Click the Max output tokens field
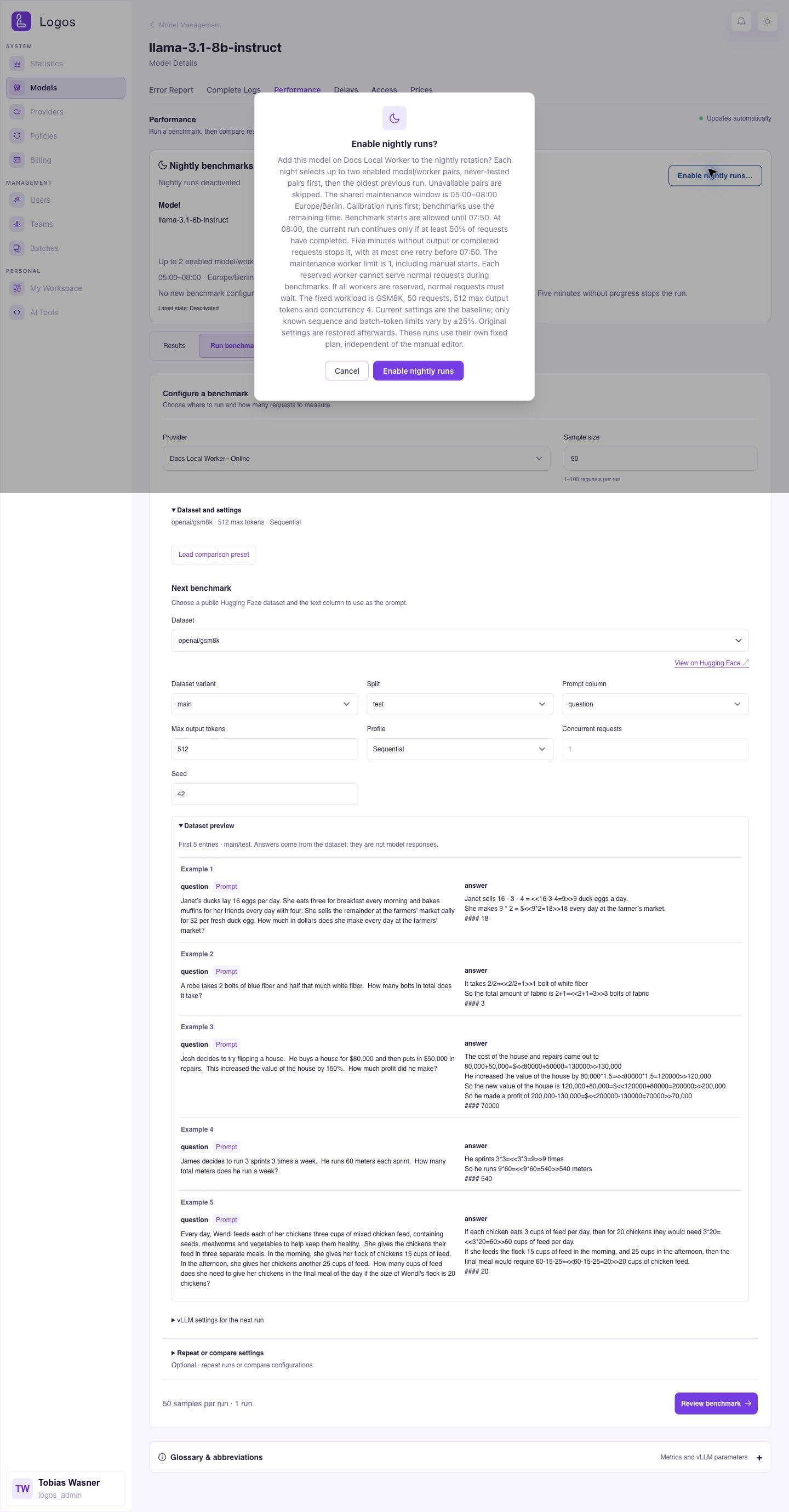Image resolution: width=789 pixels, height=1512 pixels. [264, 749]
